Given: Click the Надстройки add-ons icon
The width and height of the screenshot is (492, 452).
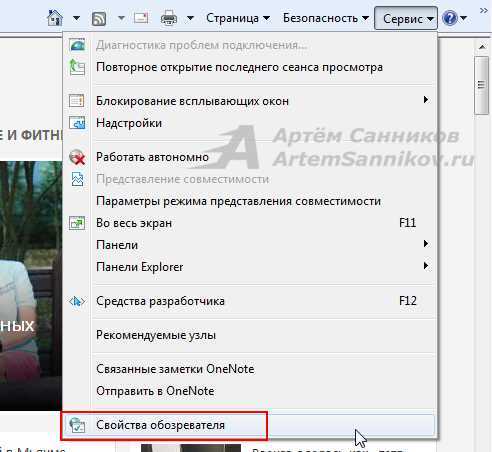Looking at the screenshot, I should click(x=77, y=123).
